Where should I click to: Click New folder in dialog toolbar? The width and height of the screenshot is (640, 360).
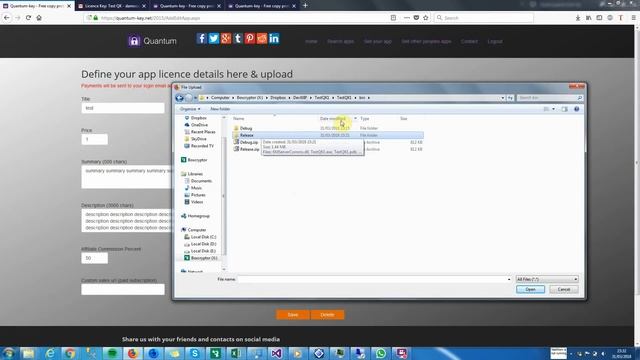(220, 109)
